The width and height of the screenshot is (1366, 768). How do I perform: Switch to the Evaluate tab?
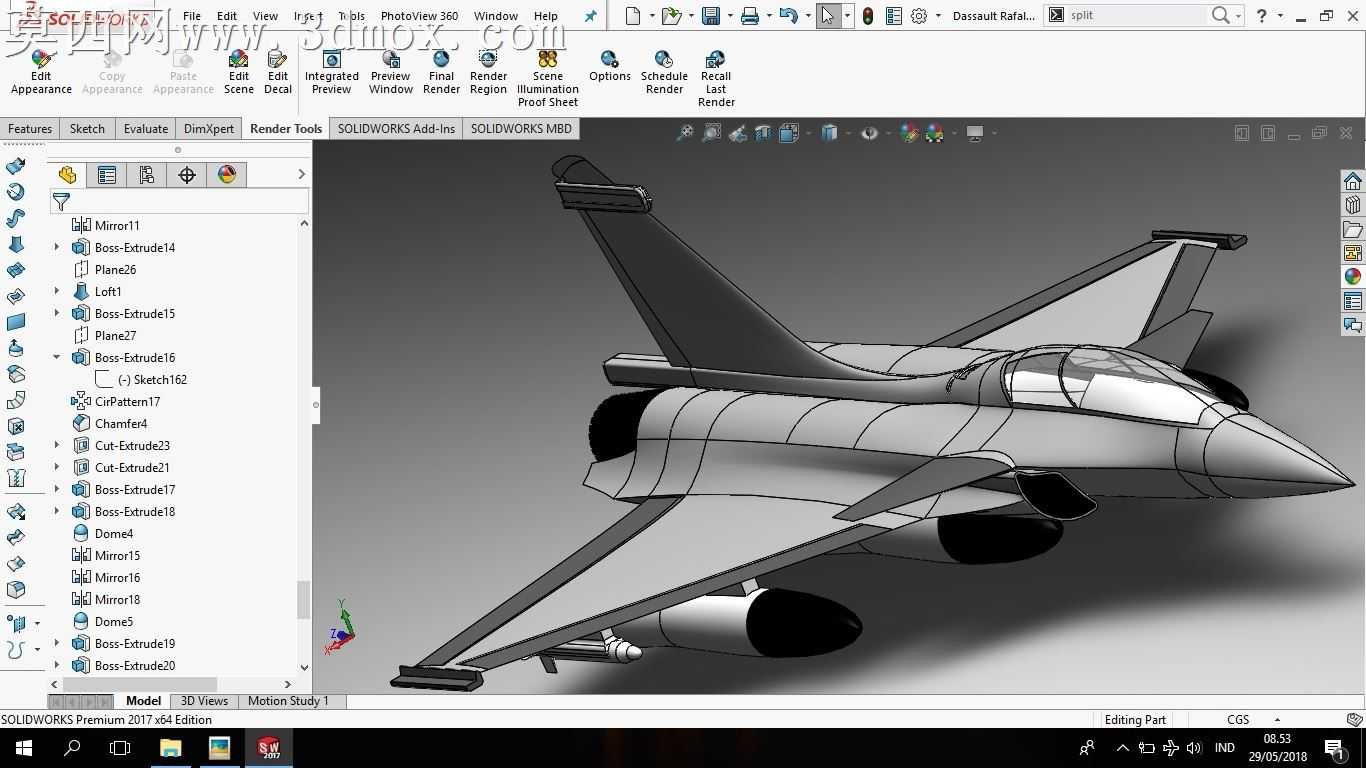145,129
